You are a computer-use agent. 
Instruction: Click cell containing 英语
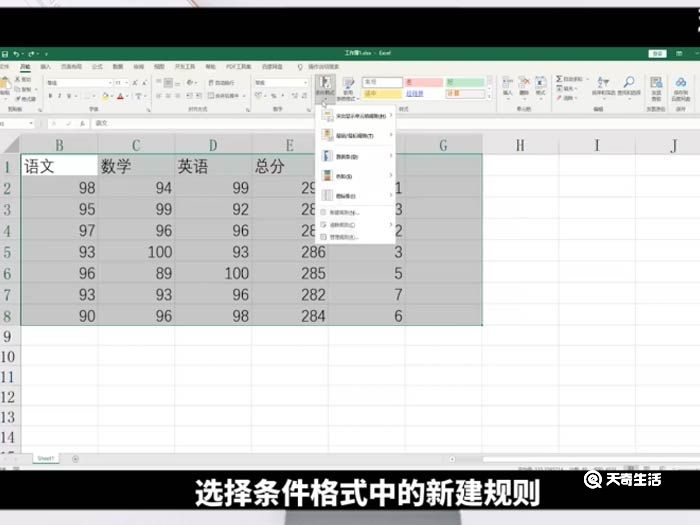(213, 166)
